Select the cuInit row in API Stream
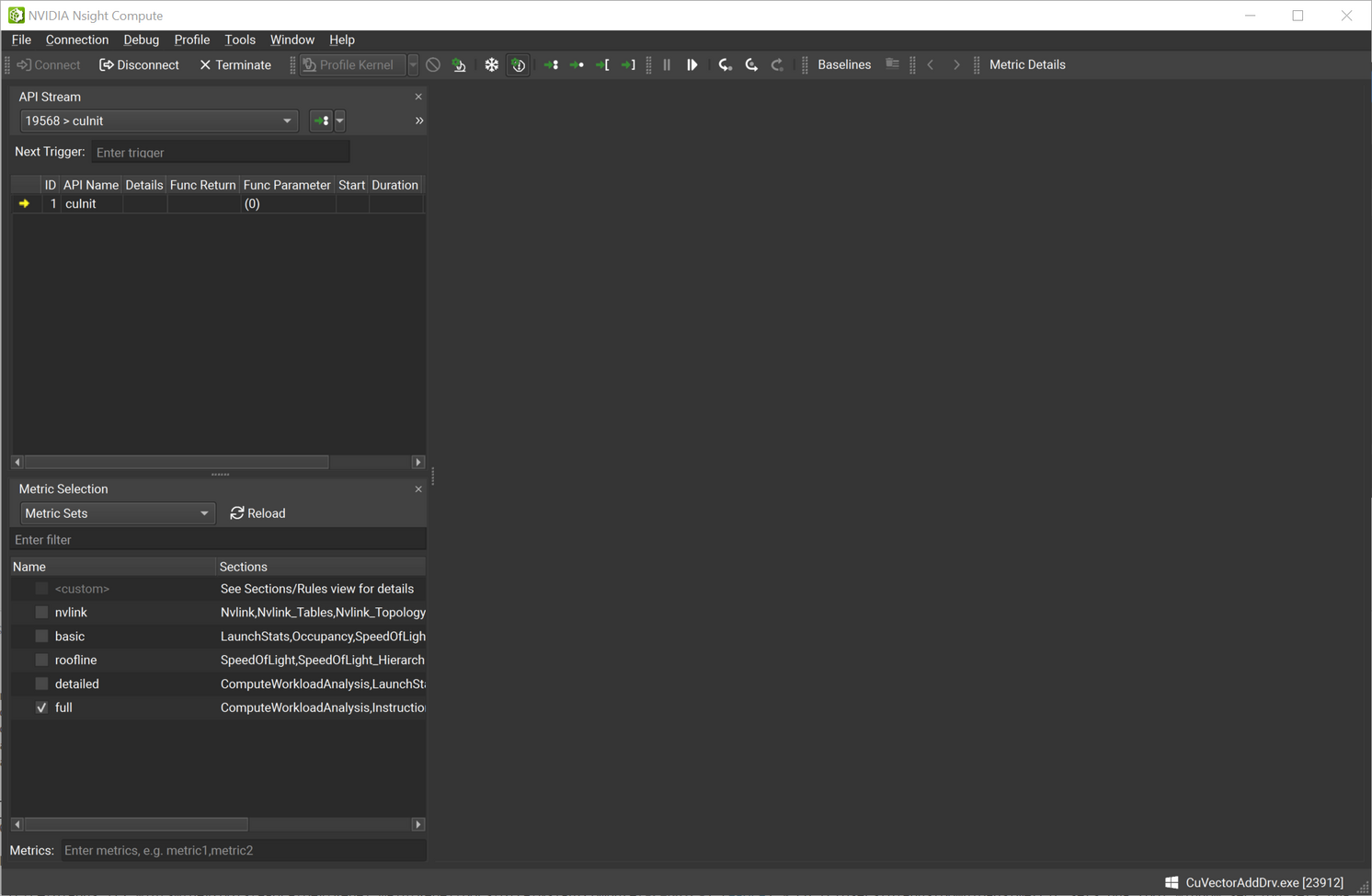Viewport: 1372px width, 896px height. pos(217,203)
